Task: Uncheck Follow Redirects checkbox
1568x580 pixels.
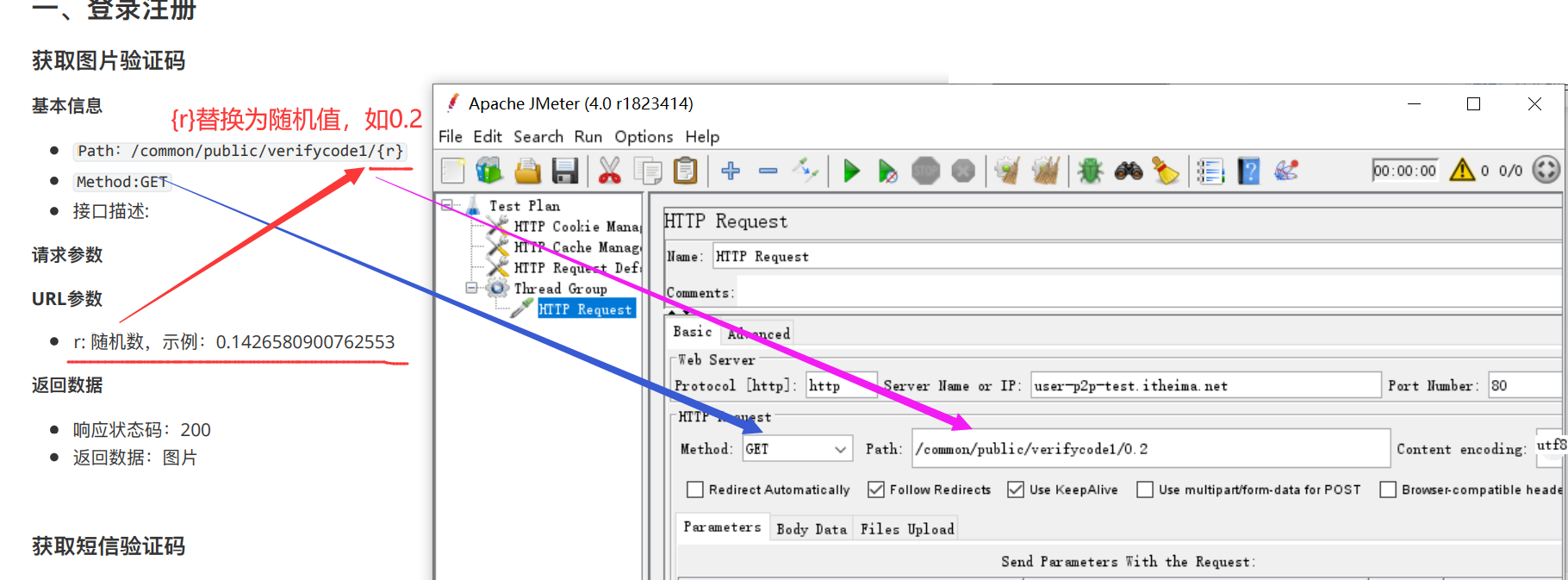Action: tap(875, 490)
